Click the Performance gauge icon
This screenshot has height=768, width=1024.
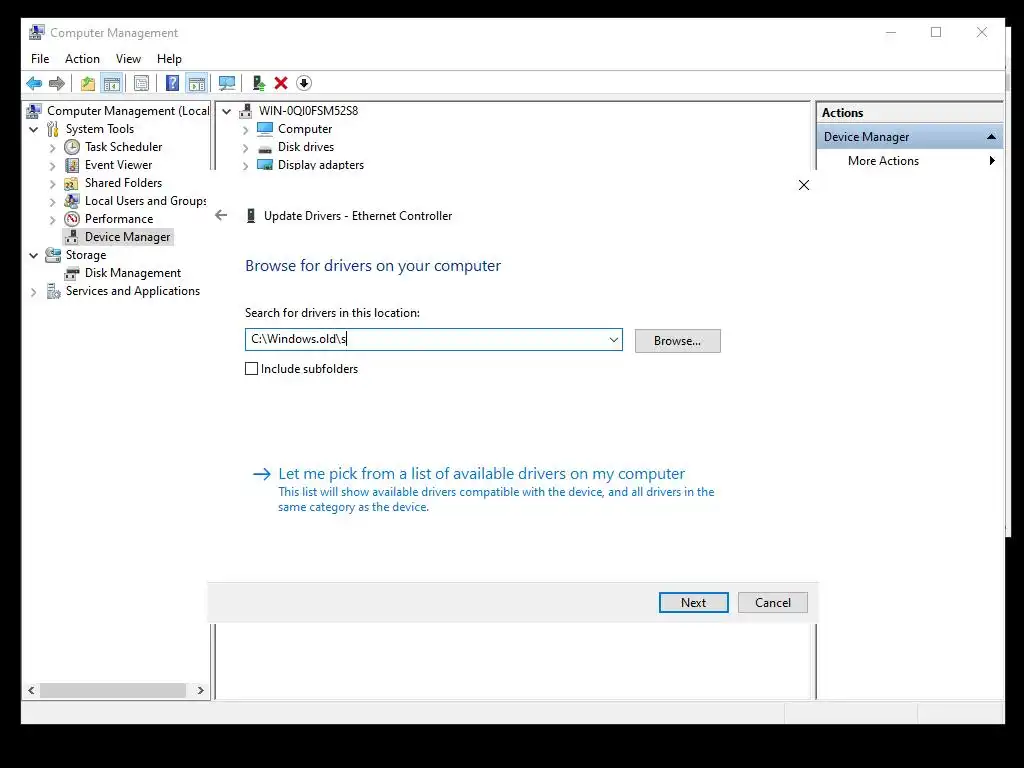(x=72, y=219)
